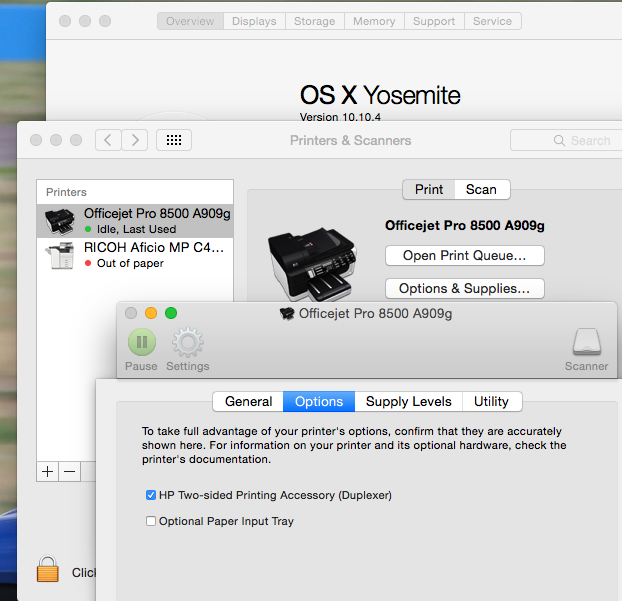Viewport: 622px width, 601px height.
Task: Click the large Officejet printer image
Action: [312, 264]
